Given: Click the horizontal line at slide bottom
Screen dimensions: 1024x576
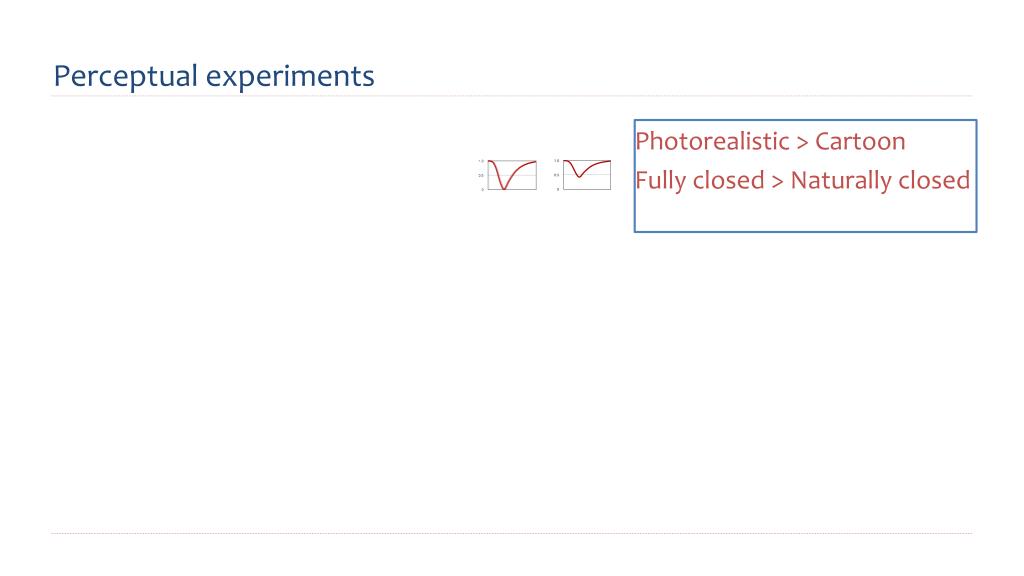Looking at the screenshot, I should pos(511,534).
